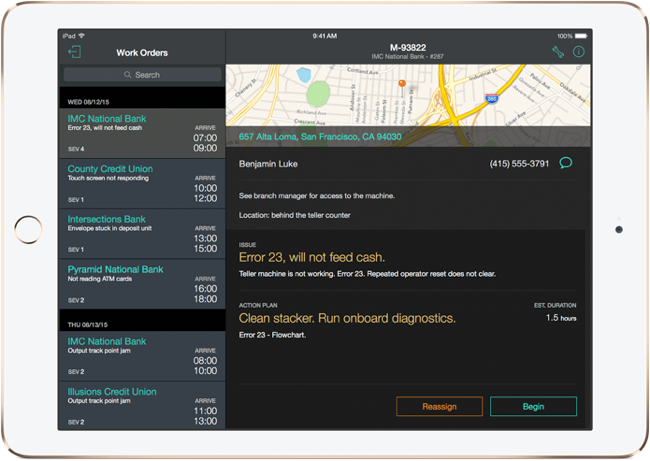Screen dimensions: 650x461
Task: Click the magnifier icon in Search
Action: 128,75
